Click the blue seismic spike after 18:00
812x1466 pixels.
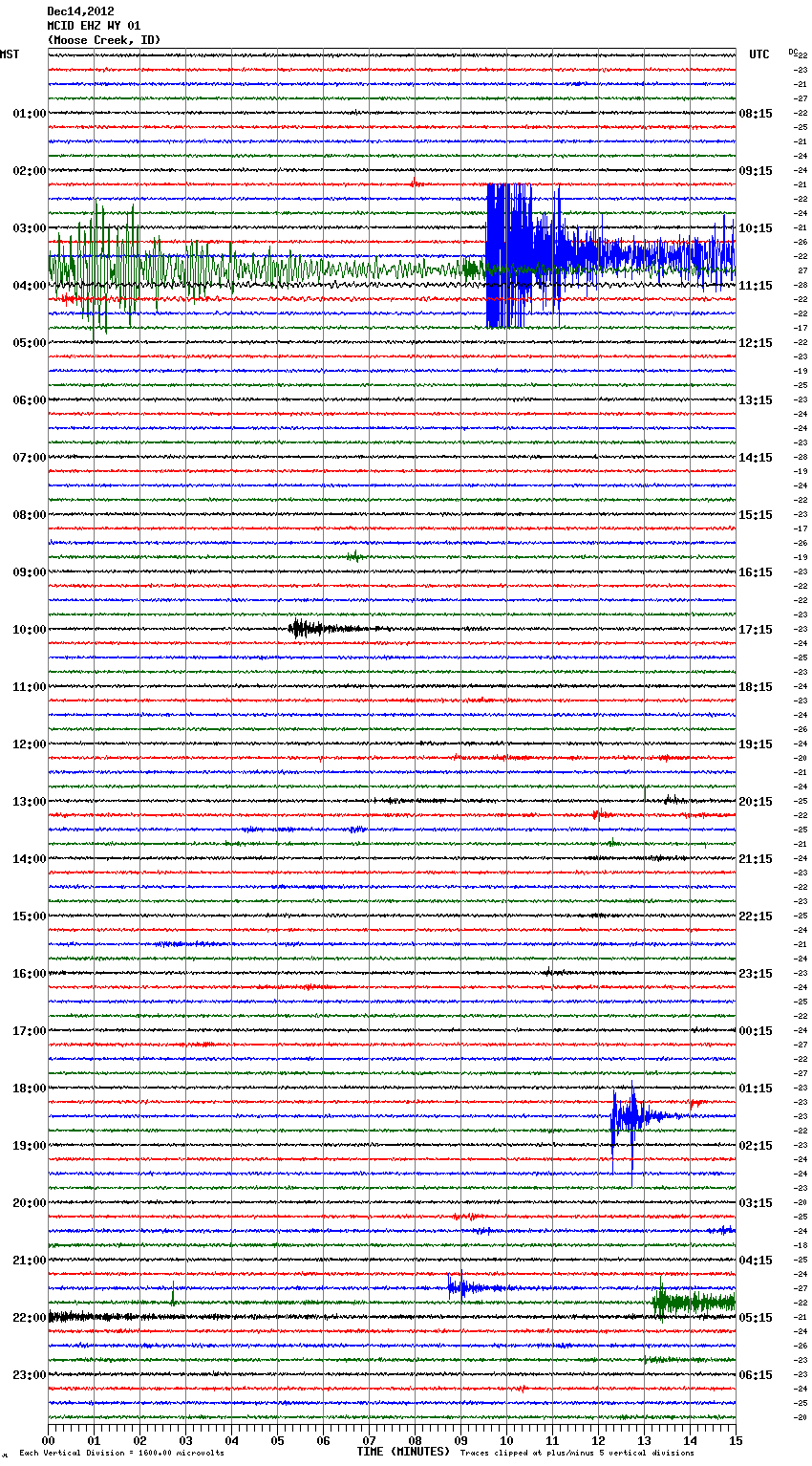click(x=626, y=1116)
